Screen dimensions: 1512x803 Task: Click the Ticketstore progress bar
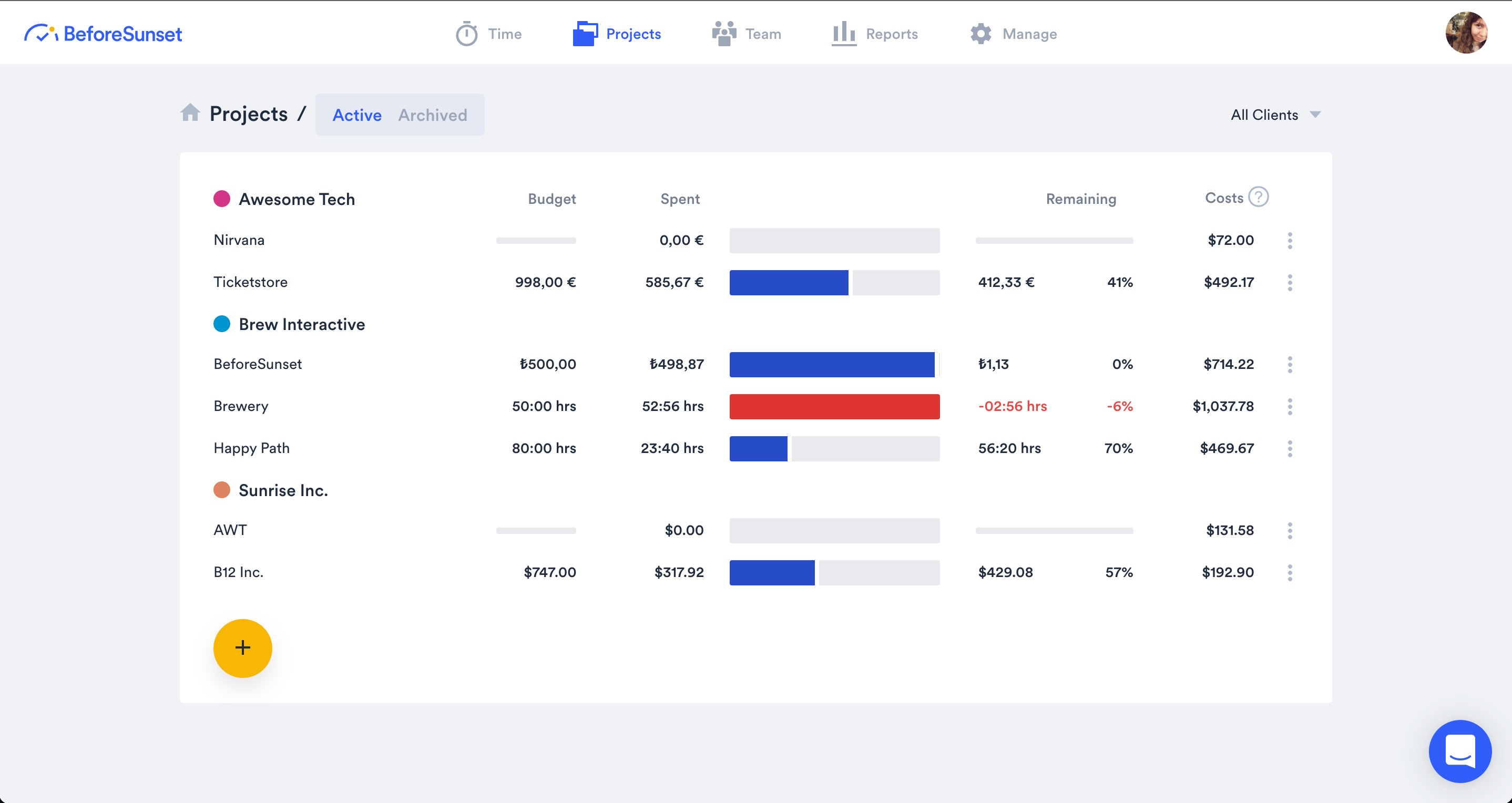pyautogui.click(x=834, y=283)
